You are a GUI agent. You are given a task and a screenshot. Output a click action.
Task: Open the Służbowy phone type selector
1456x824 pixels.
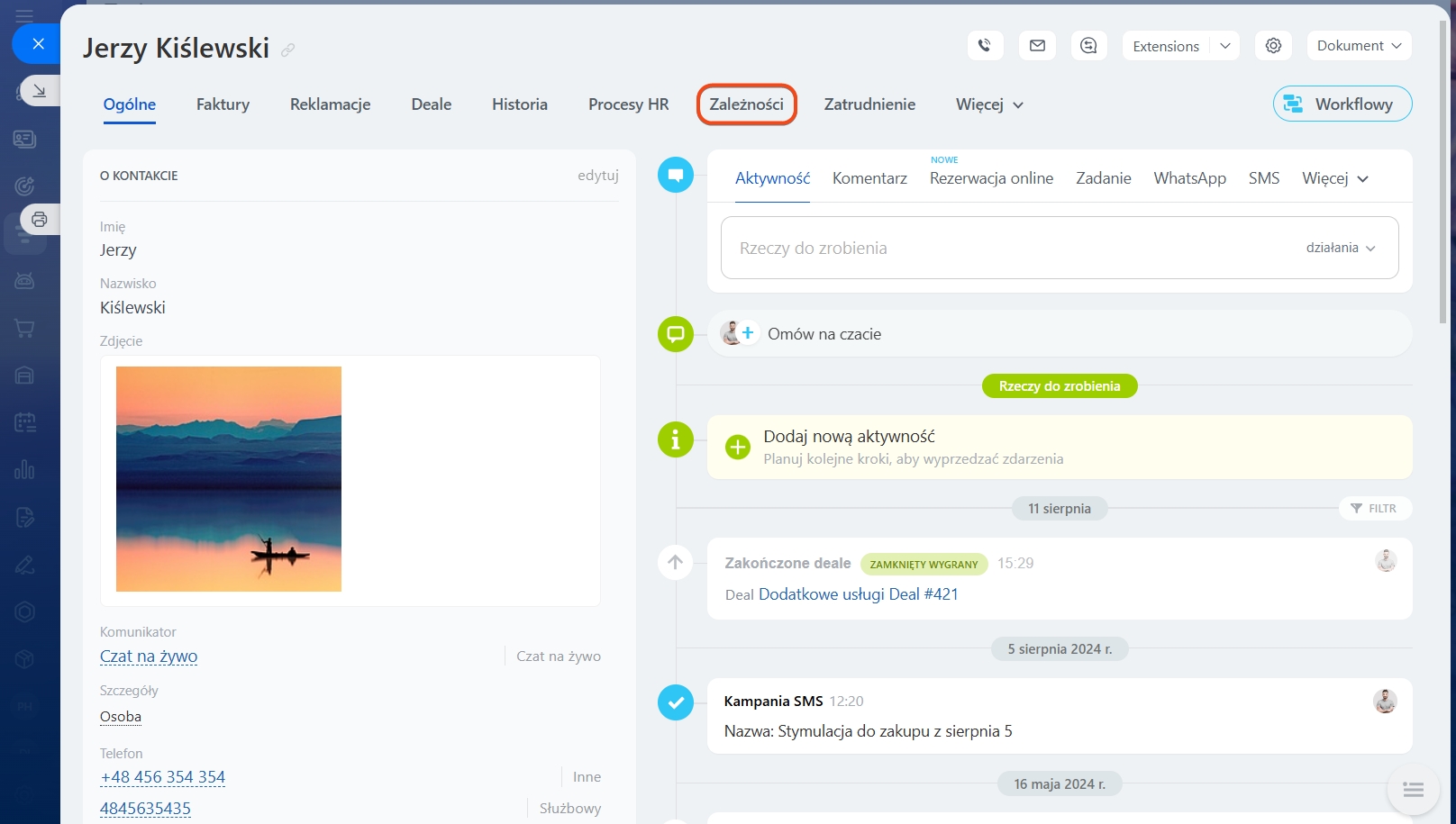pyautogui.click(x=570, y=809)
